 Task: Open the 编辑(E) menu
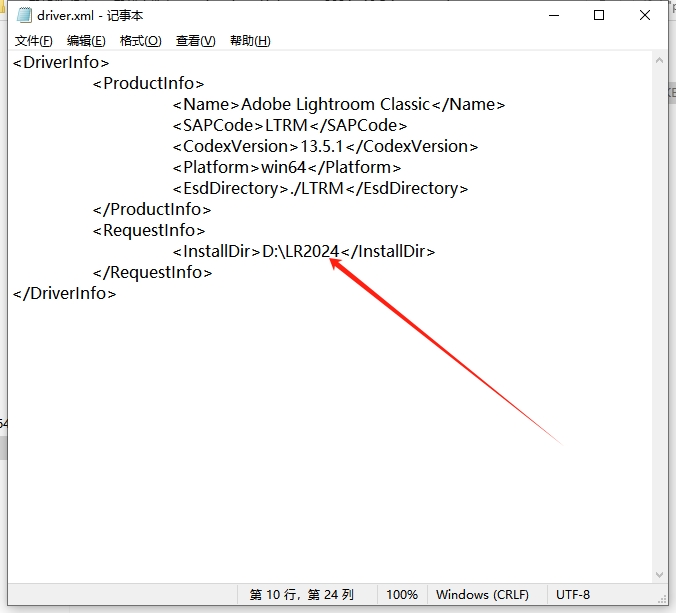[86, 41]
